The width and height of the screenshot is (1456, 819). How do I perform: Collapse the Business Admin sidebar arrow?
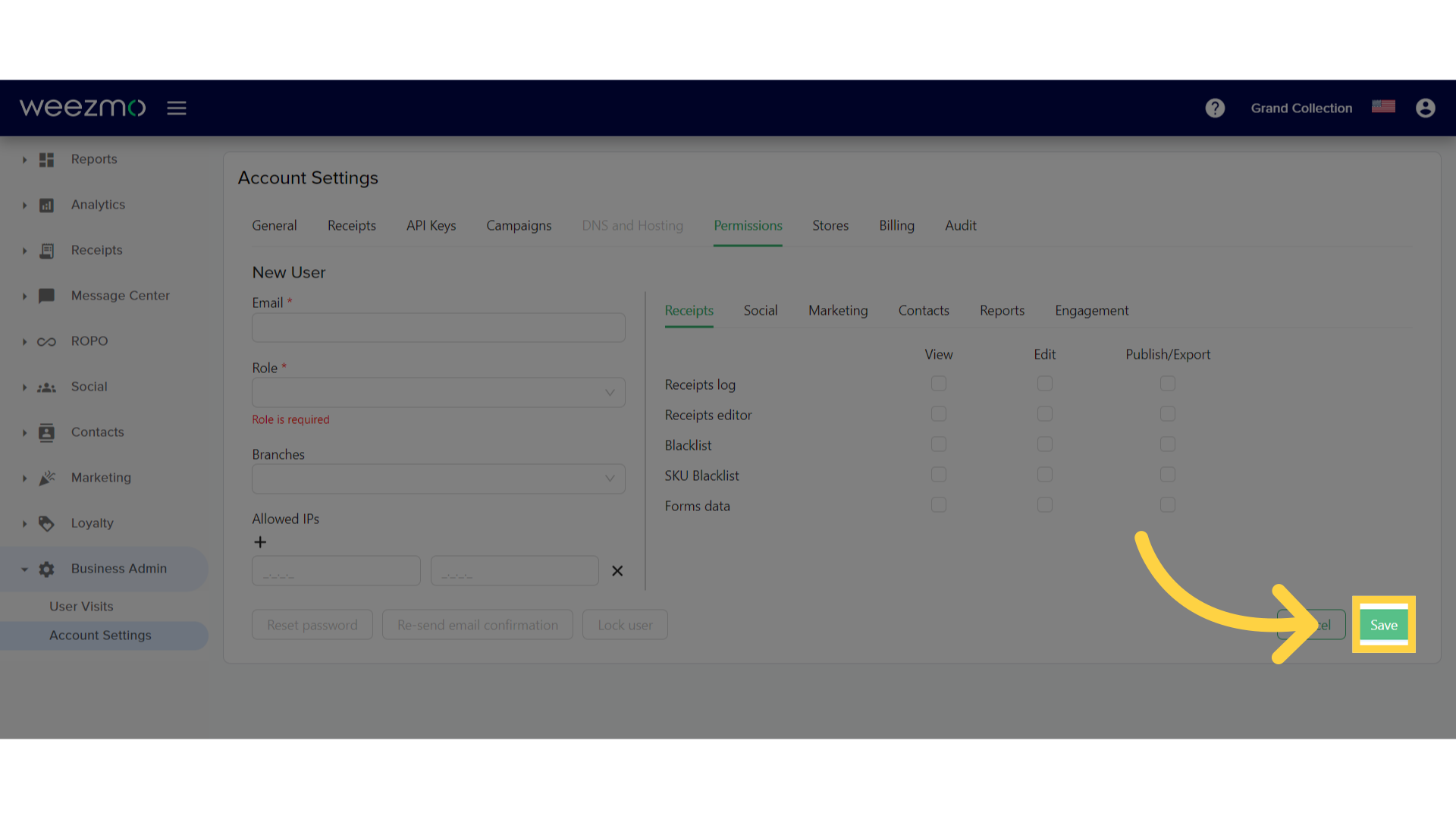[x=24, y=570]
